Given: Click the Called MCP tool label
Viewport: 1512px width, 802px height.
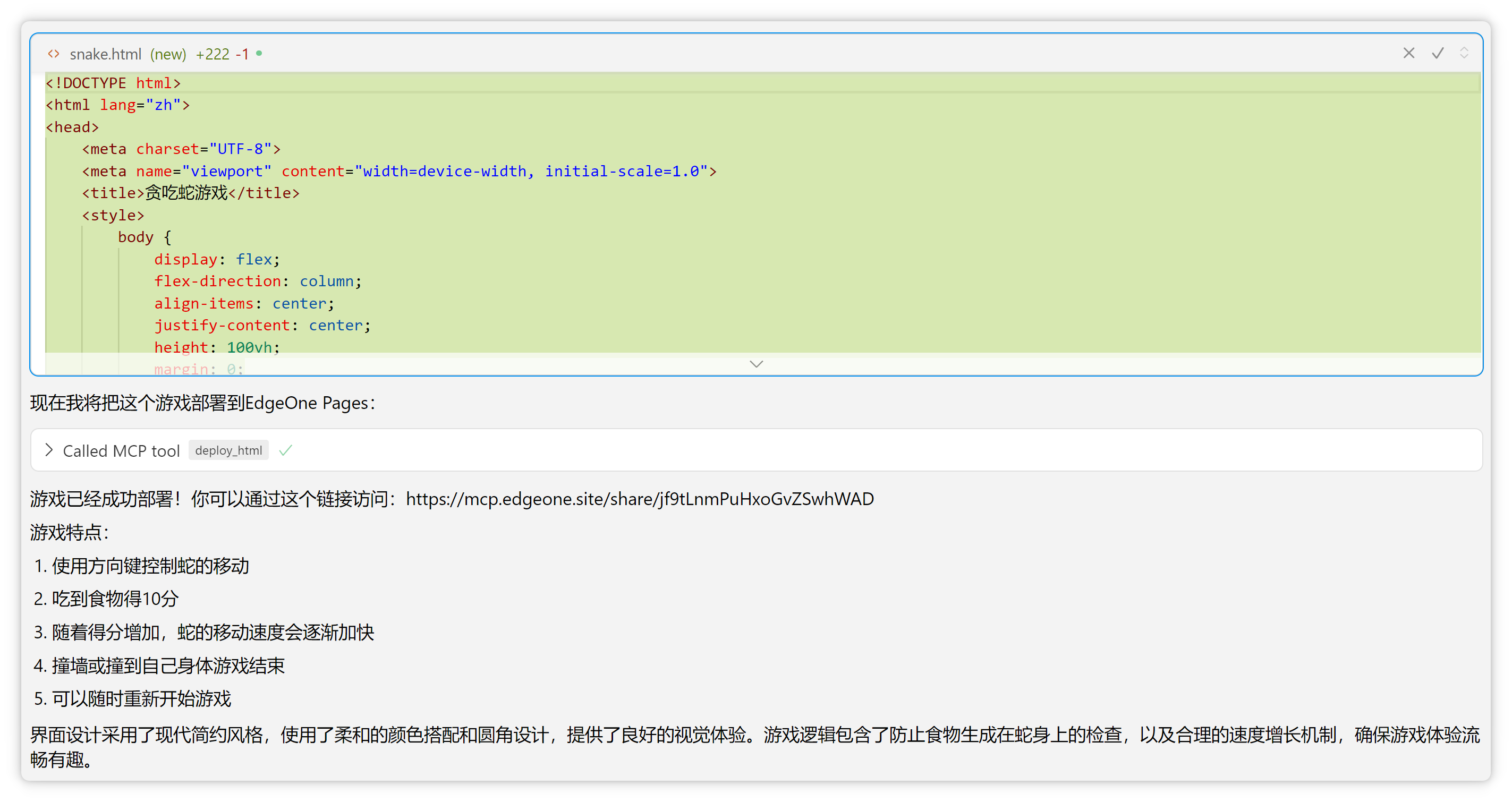Looking at the screenshot, I should tap(121, 451).
